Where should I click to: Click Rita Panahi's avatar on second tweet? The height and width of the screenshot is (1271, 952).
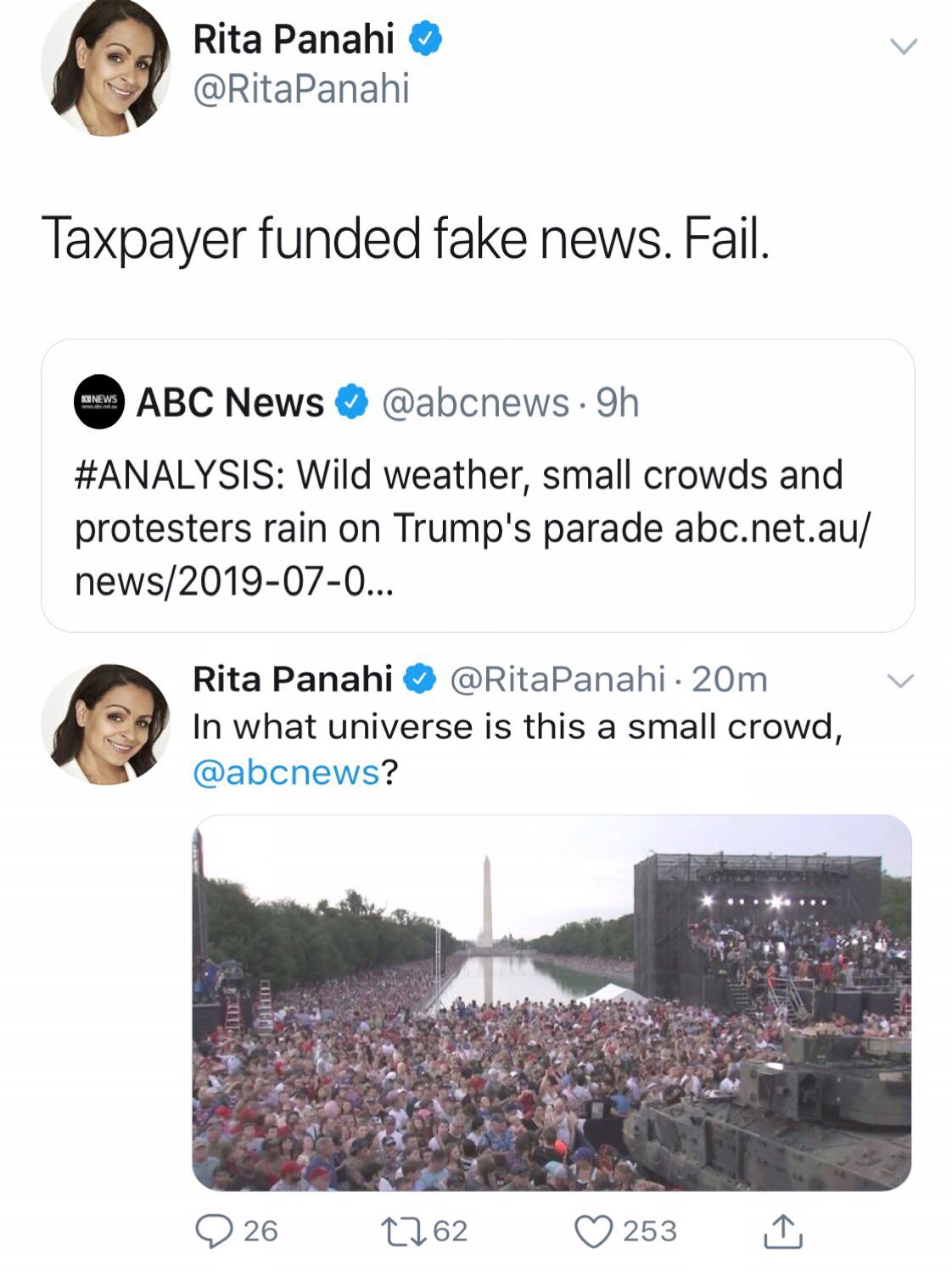[106, 724]
